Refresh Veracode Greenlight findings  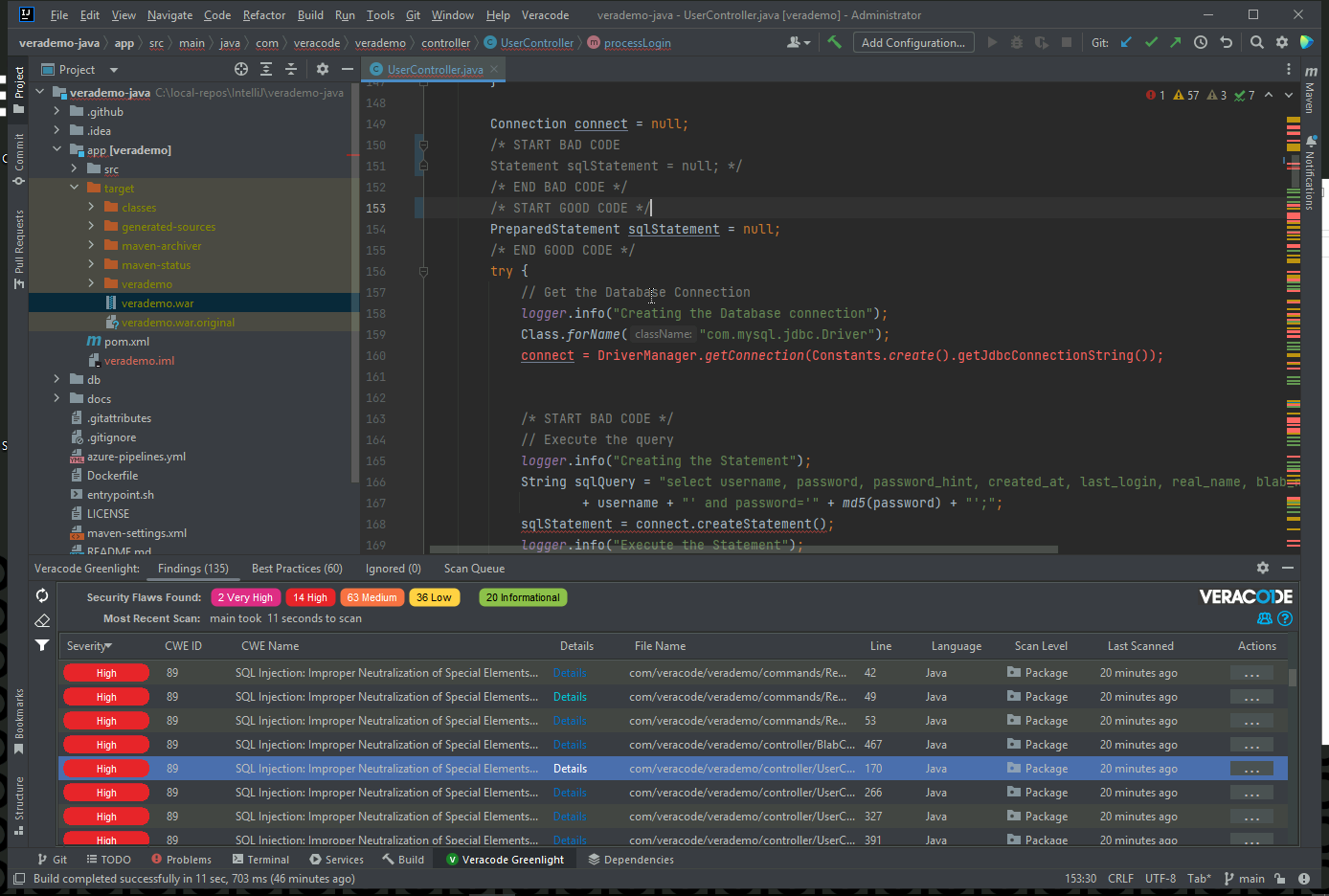point(42,595)
